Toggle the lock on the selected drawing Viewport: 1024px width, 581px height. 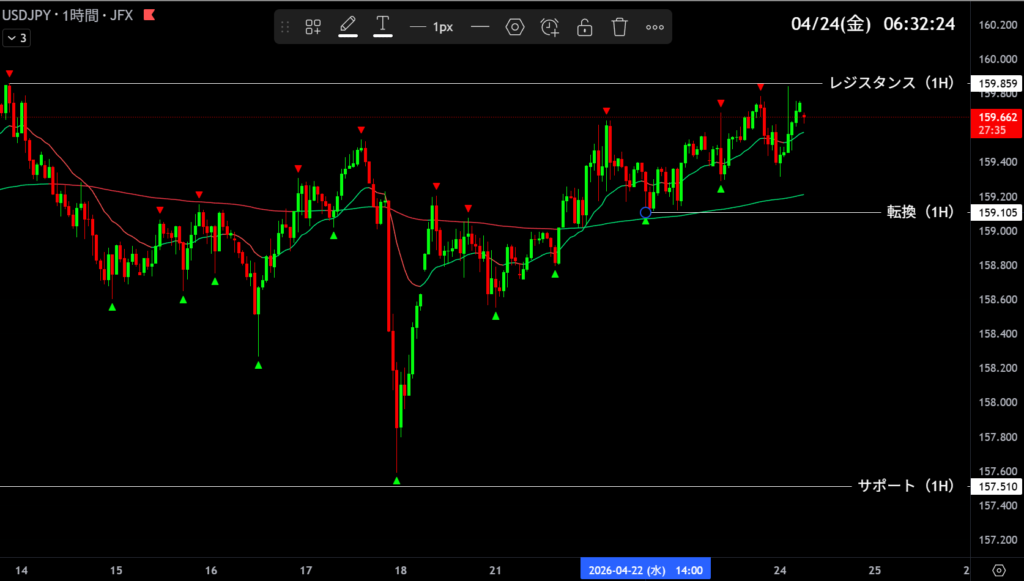click(x=585, y=27)
